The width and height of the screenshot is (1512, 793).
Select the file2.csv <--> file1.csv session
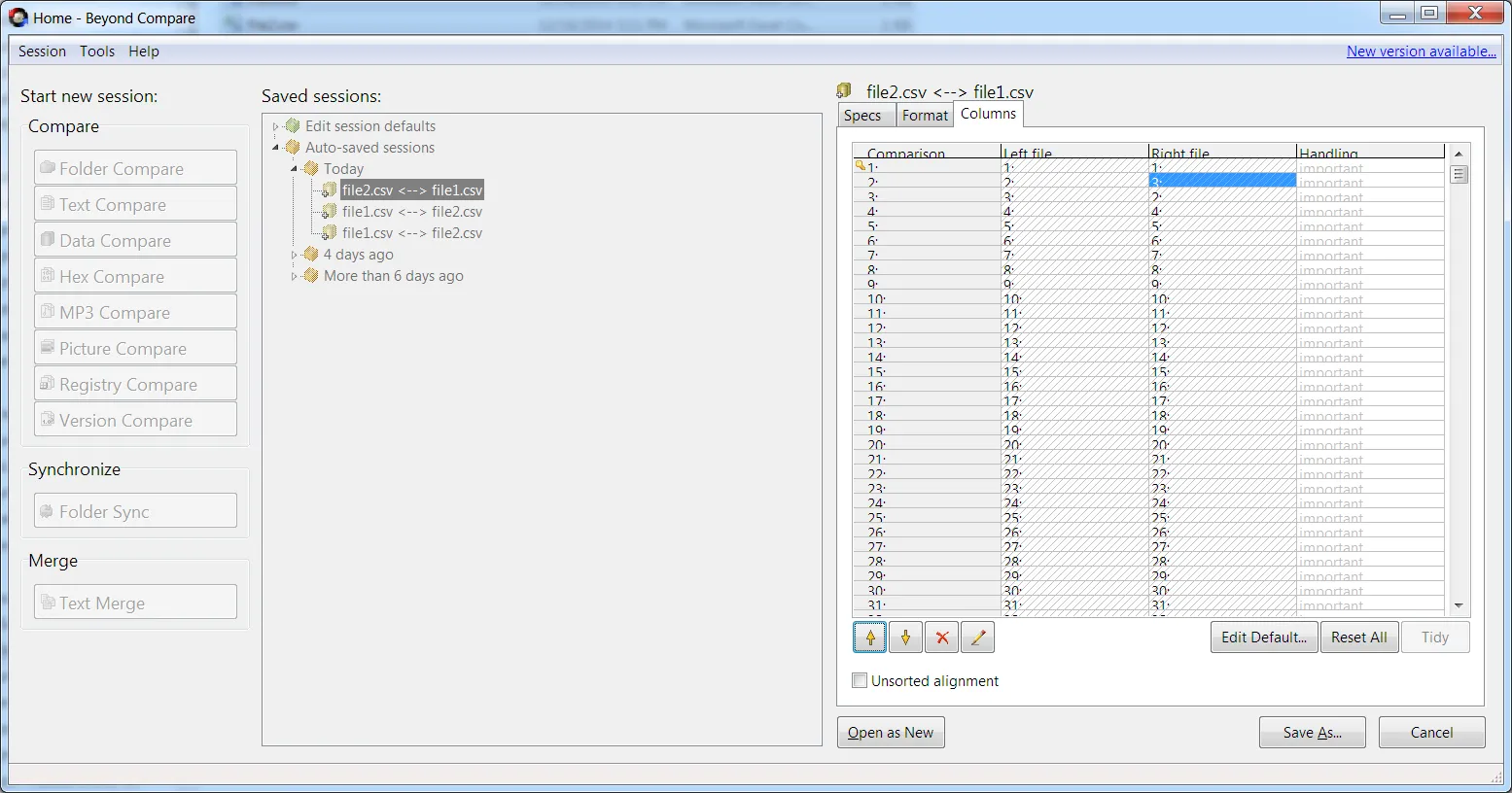(x=412, y=190)
